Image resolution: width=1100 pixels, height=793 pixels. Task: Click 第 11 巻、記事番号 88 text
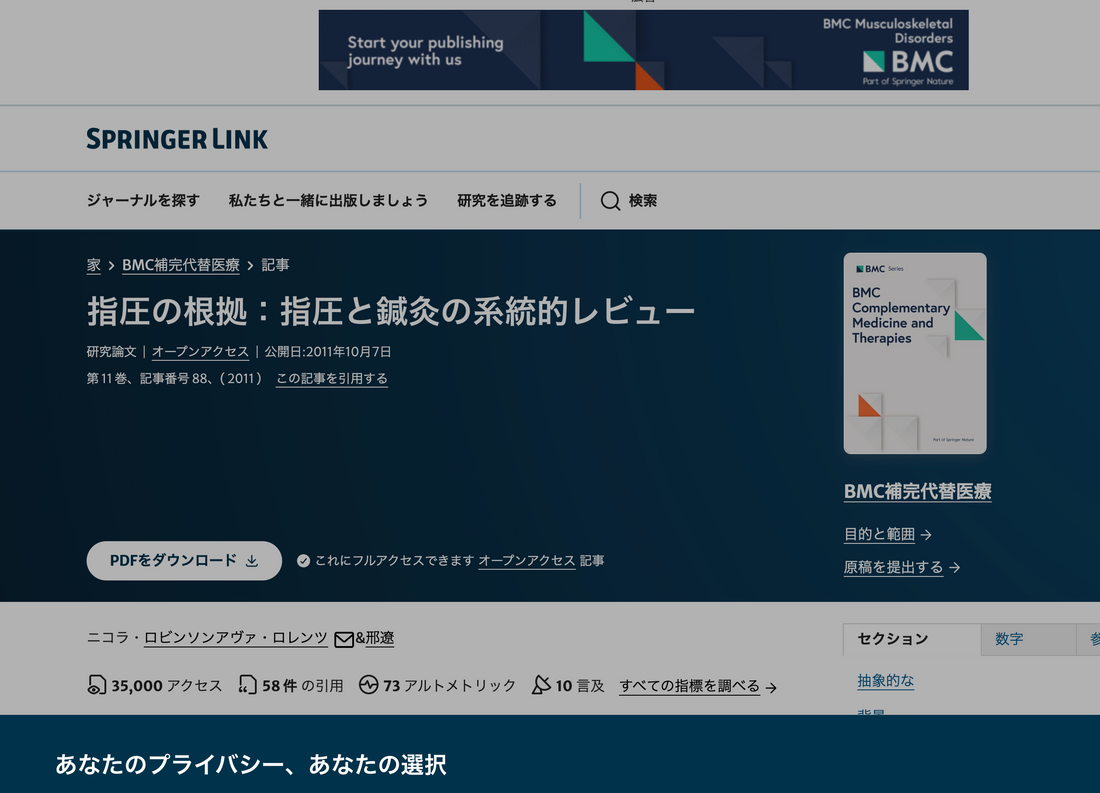click(148, 378)
